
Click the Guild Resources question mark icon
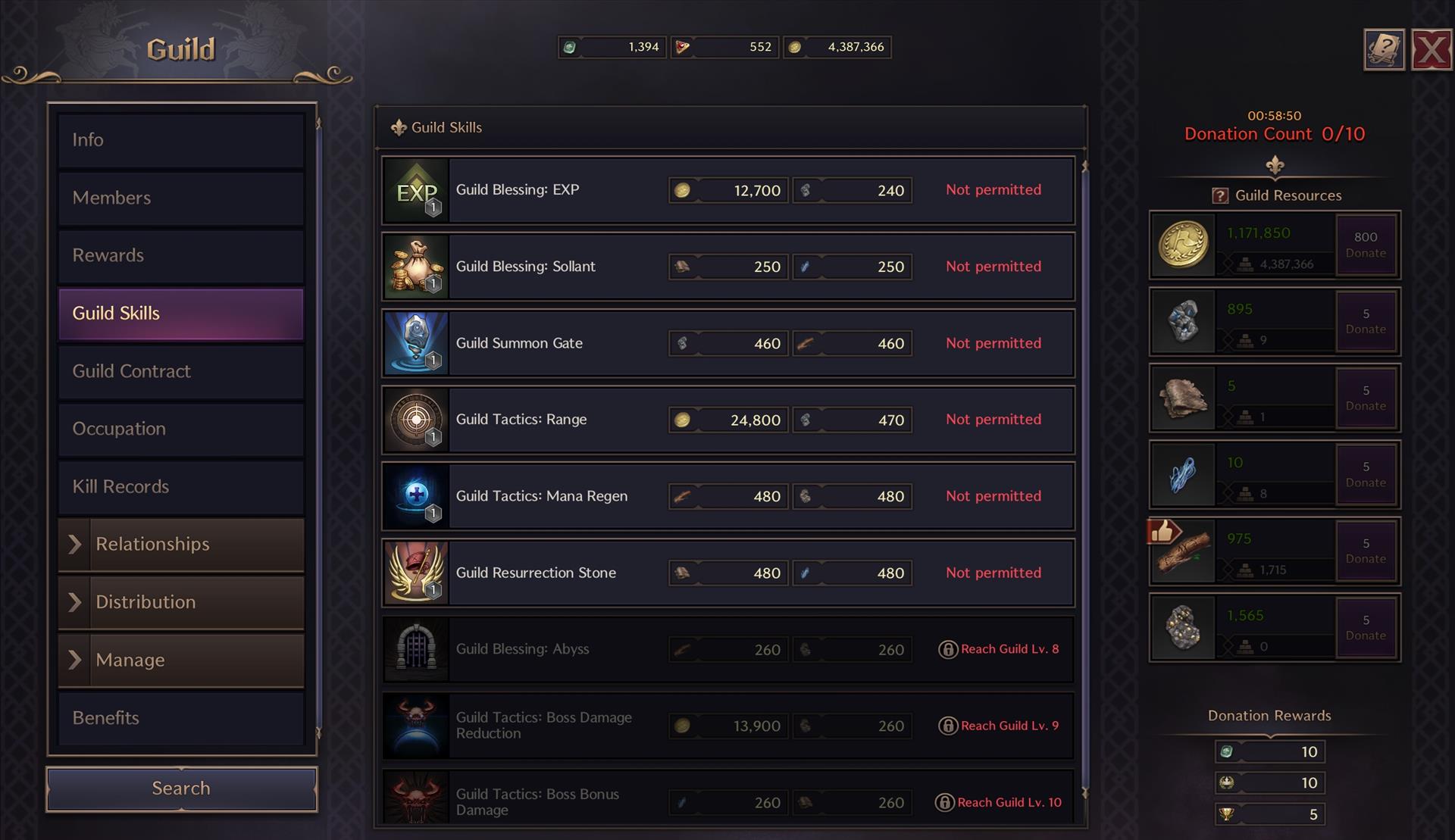1219,196
